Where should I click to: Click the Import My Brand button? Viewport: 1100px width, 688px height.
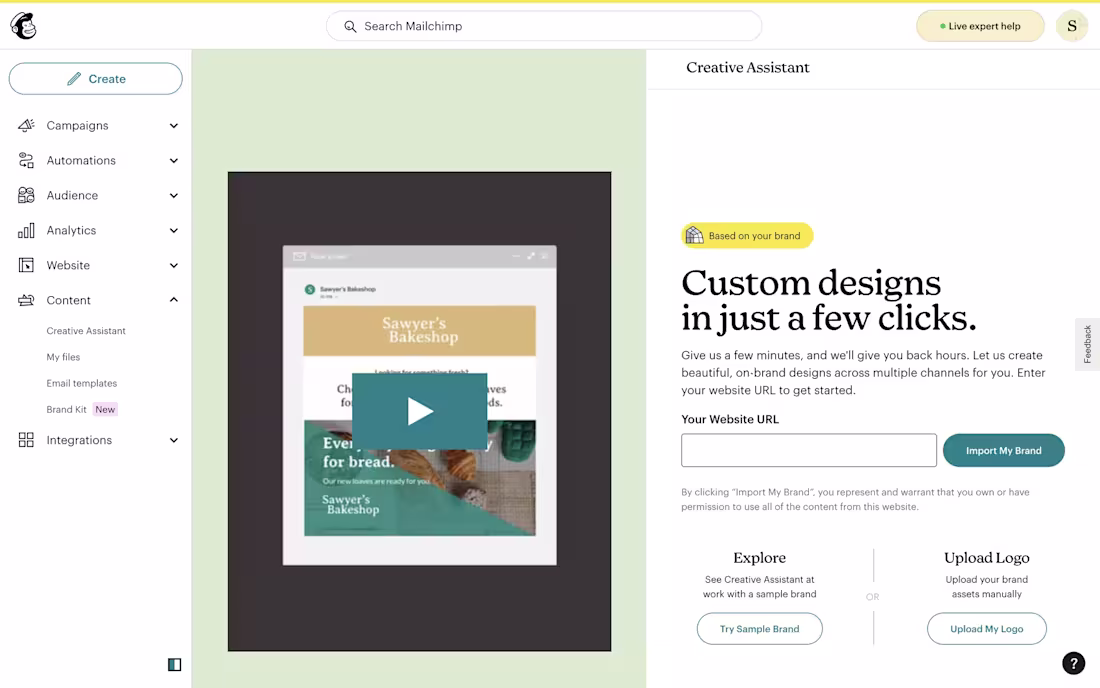[1004, 450]
